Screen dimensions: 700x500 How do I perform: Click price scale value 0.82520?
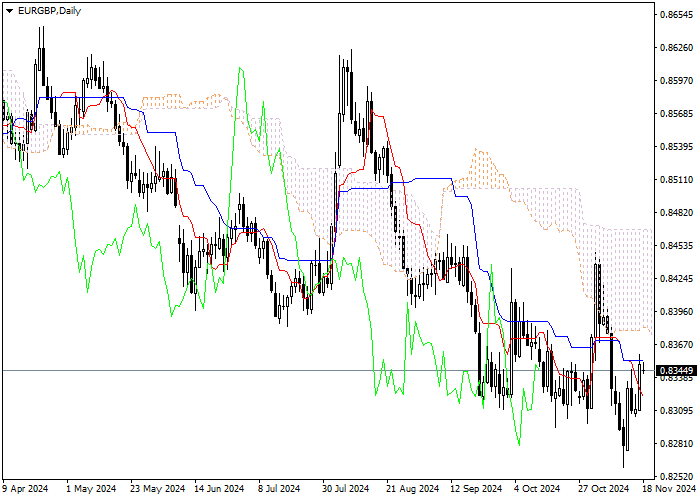click(677, 476)
